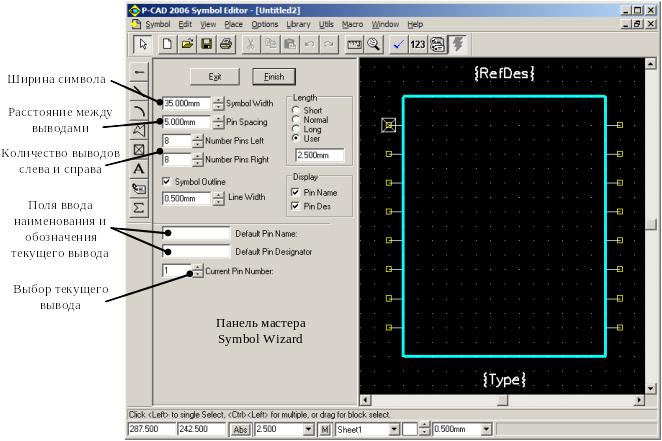Open the 0.500mm line width status dropdown

[x=486, y=430]
